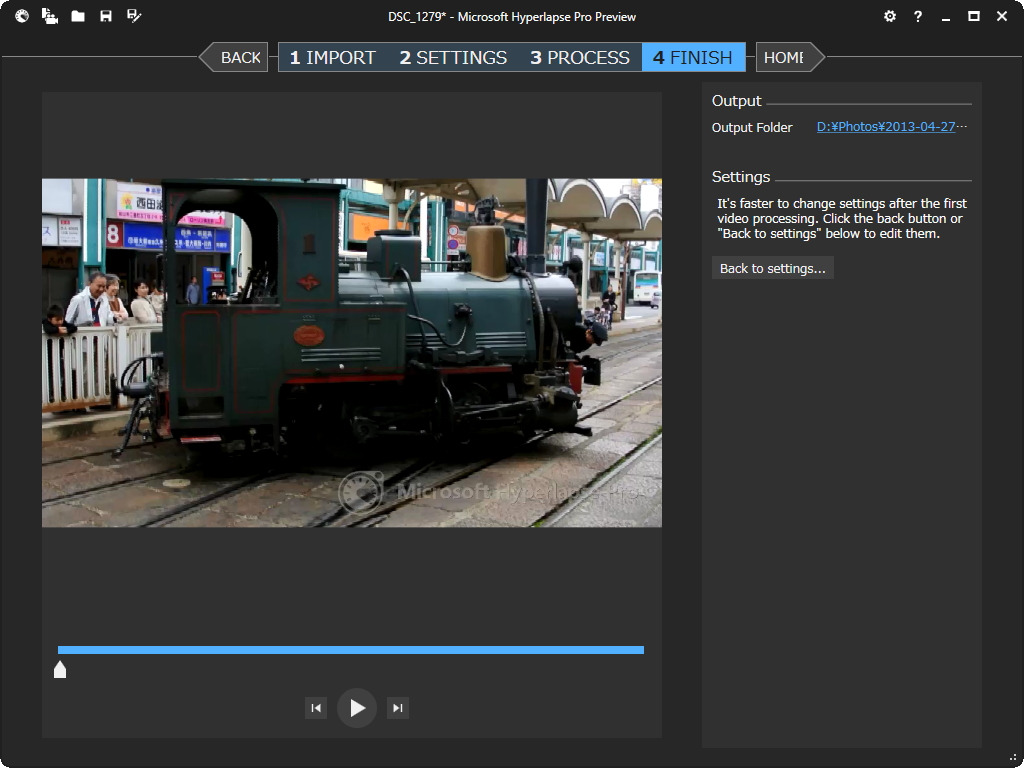Click the HOME arrow button
This screenshot has height=768, width=1024.
coord(786,57)
